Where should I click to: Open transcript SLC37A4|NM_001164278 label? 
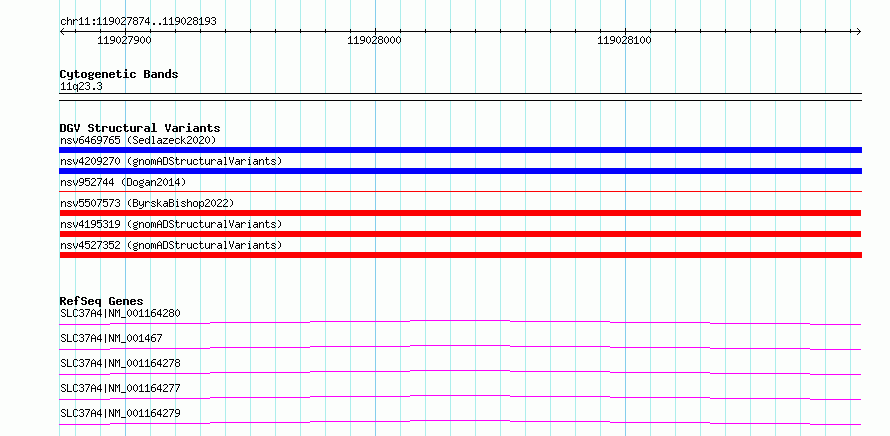coord(120,363)
